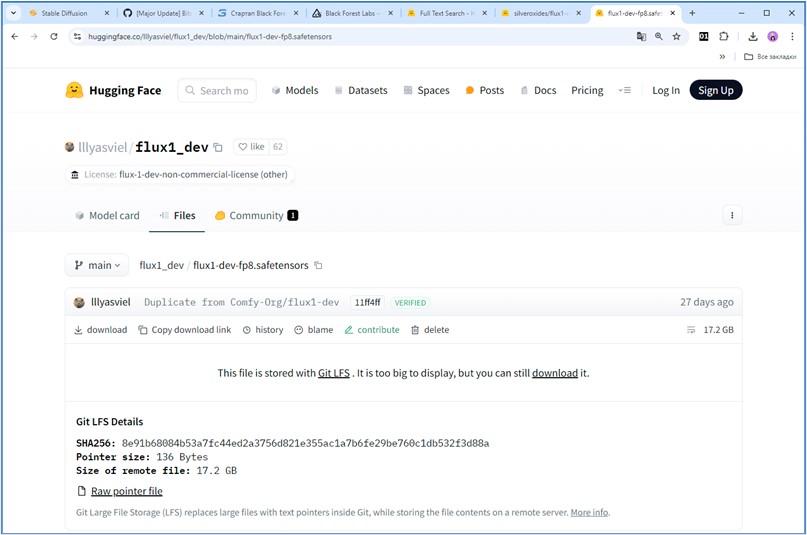Open the Raw pointer file link
The image size is (807, 535).
point(126,491)
